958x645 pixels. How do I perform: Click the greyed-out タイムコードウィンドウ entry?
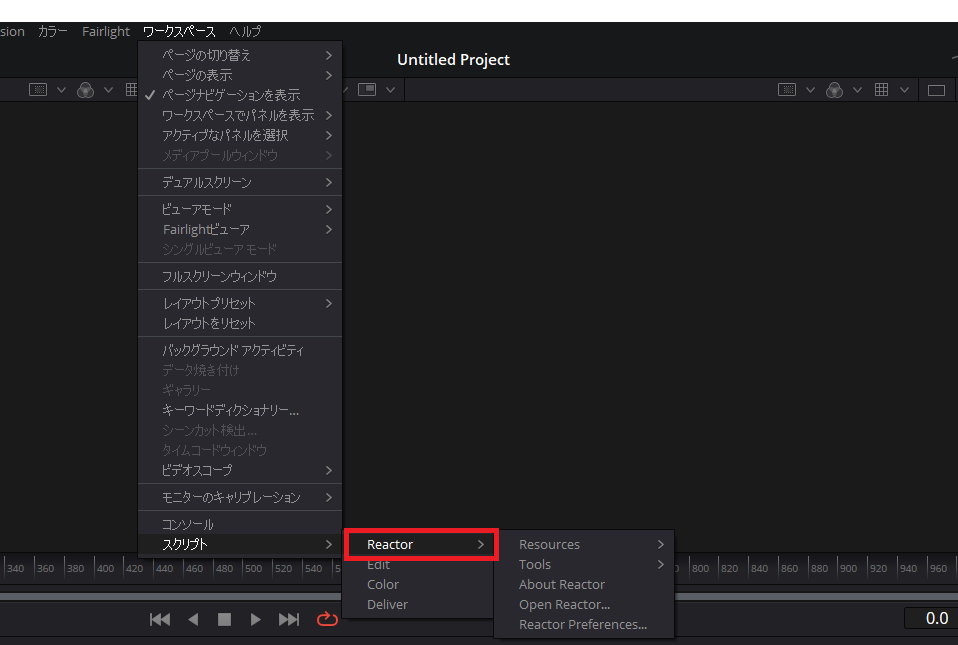point(240,450)
